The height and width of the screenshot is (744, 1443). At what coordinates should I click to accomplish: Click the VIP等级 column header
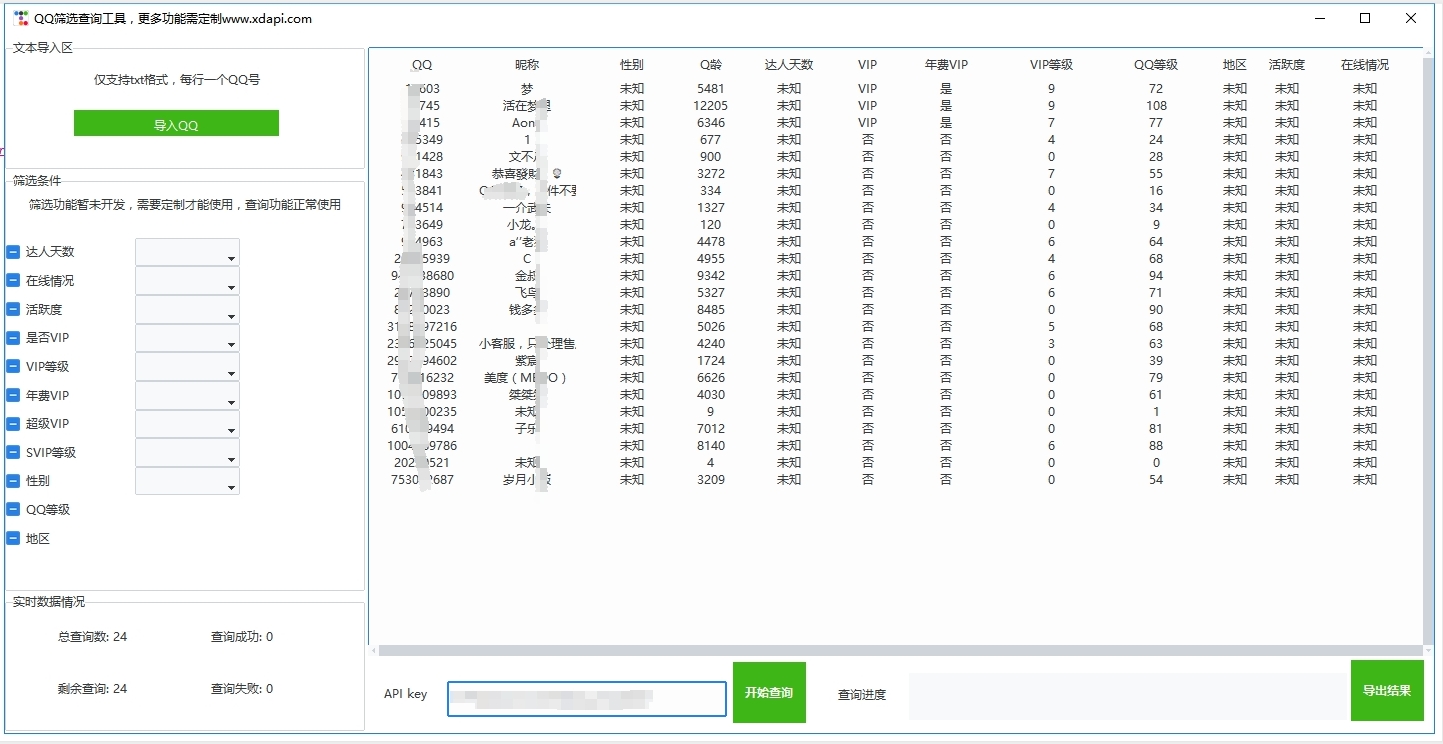1051,64
